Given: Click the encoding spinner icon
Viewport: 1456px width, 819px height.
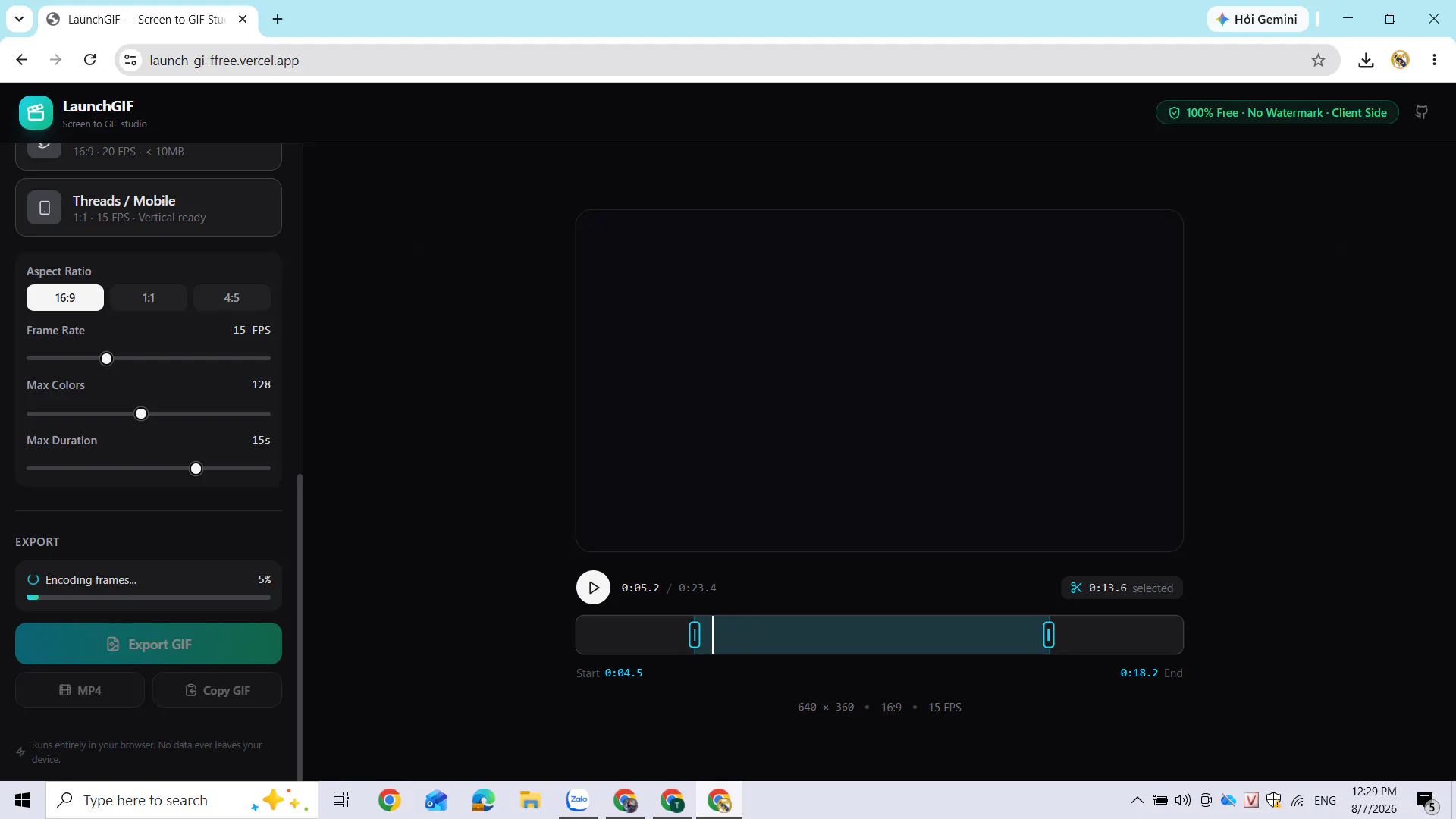Looking at the screenshot, I should [33, 579].
